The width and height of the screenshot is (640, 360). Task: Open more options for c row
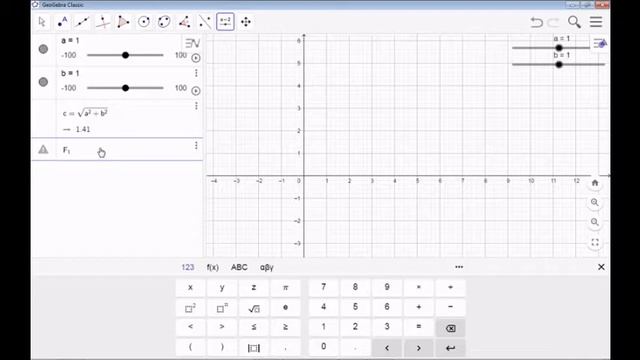[196, 106]
